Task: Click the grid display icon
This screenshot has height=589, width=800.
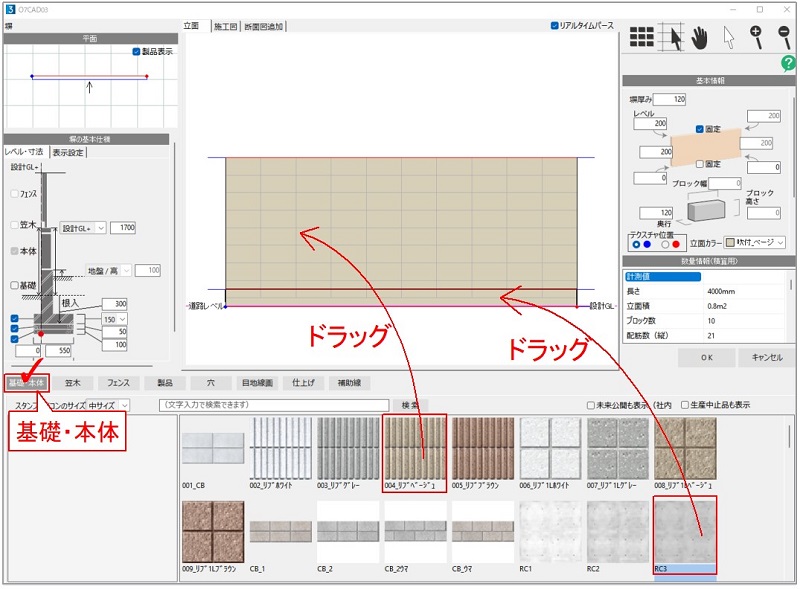Action: click(641, 37)
